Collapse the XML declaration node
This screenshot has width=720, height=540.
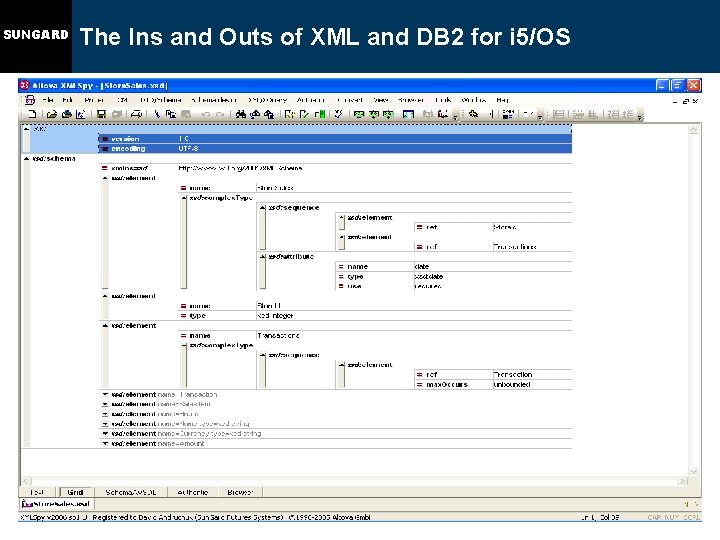click(x=27, y=129)
